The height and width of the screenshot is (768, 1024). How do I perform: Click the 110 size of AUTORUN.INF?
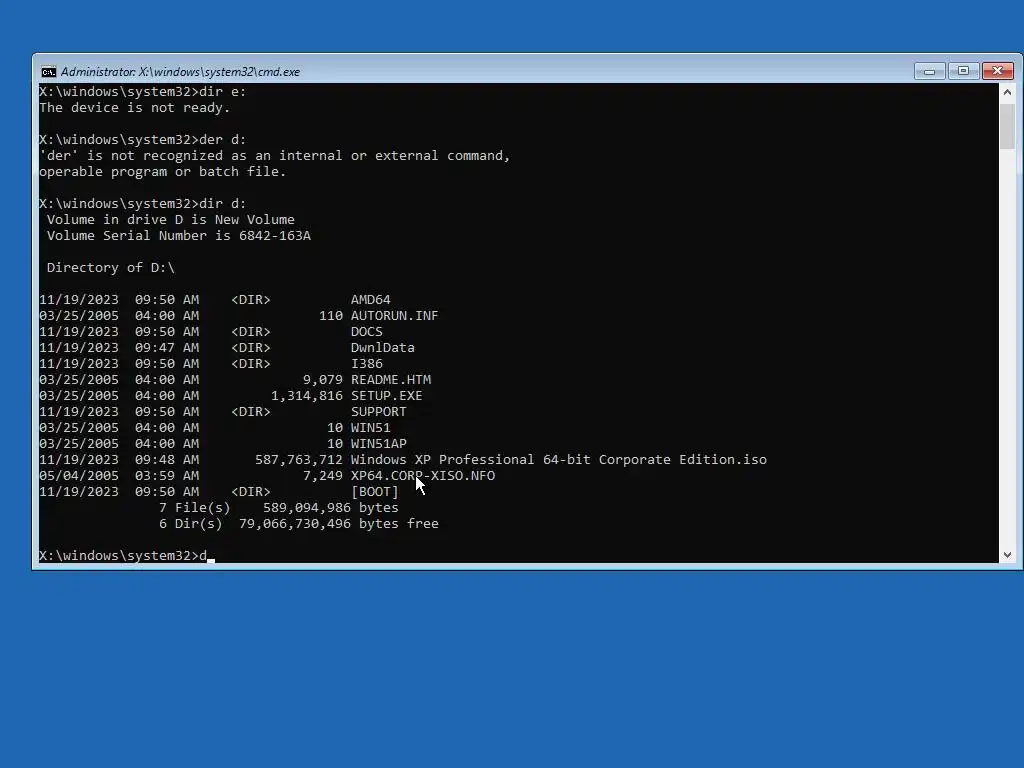click(330, 315)
